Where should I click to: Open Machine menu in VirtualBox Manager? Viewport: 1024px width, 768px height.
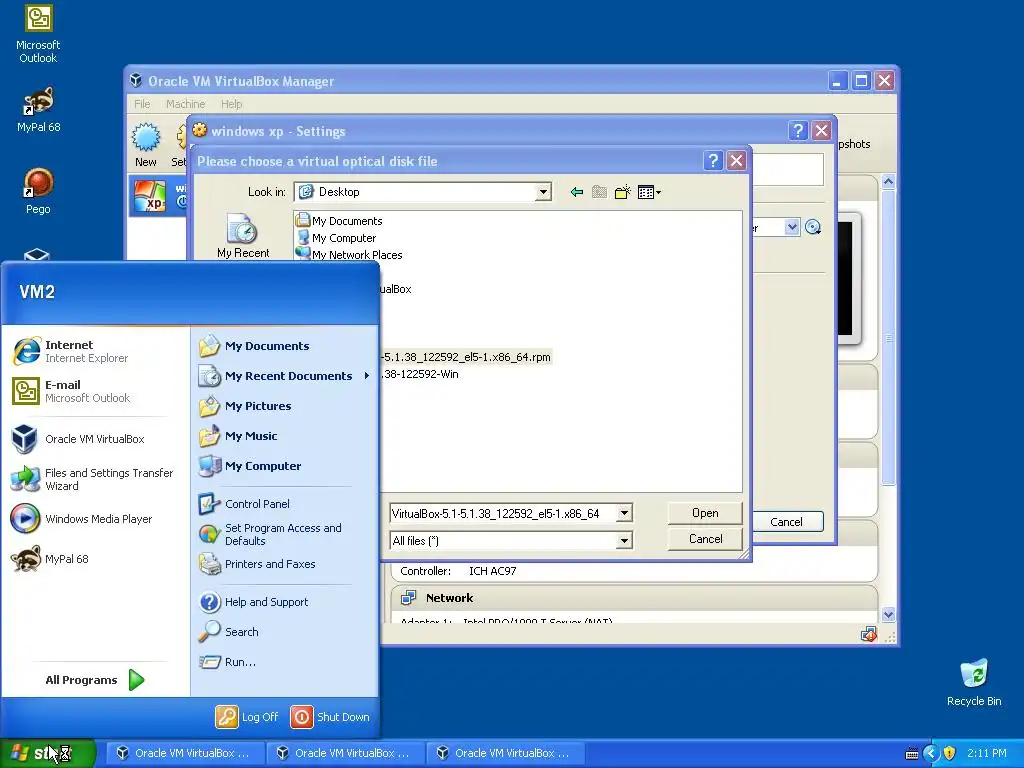[x=185, y=104]
